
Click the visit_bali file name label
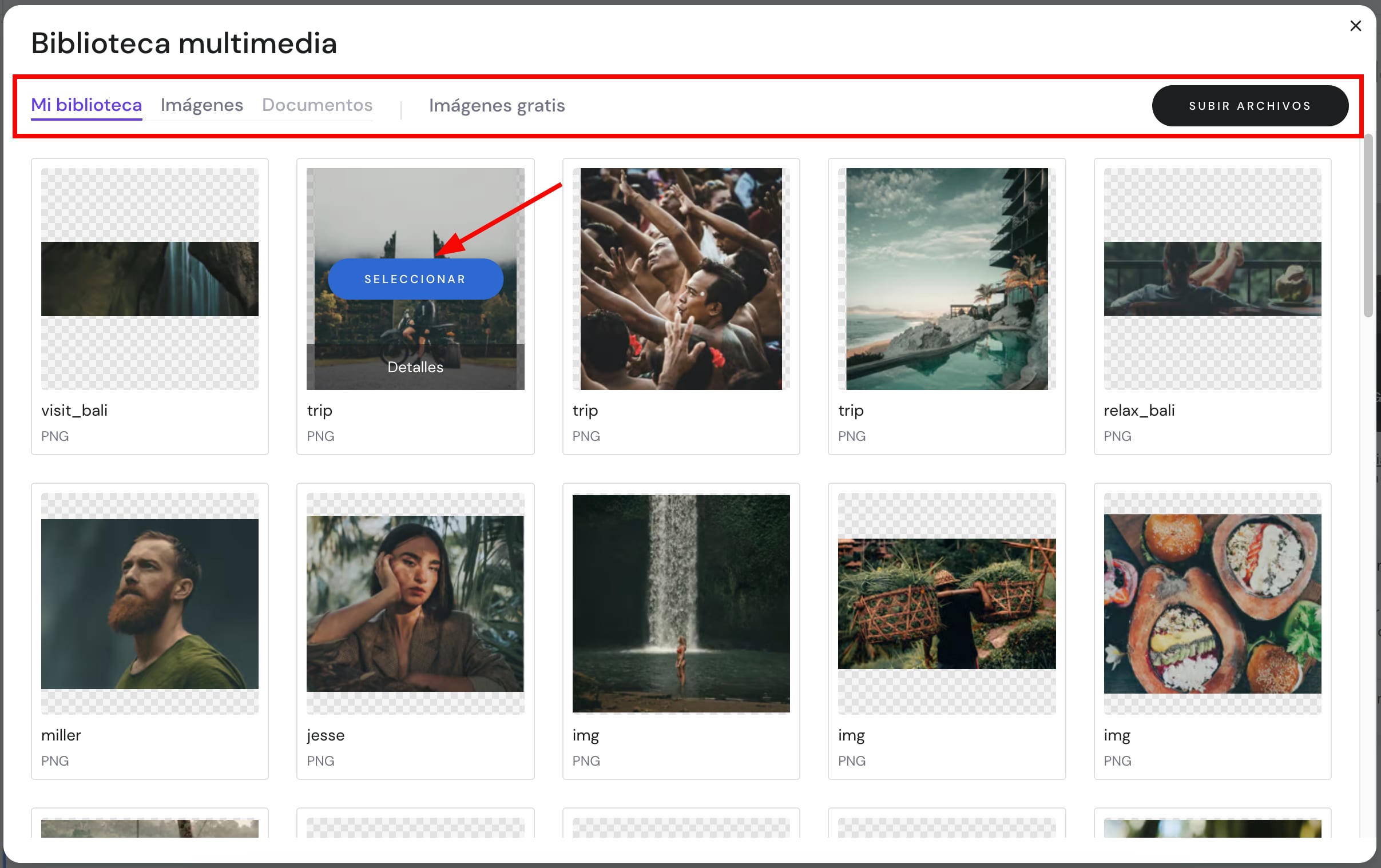click(74, 411)
